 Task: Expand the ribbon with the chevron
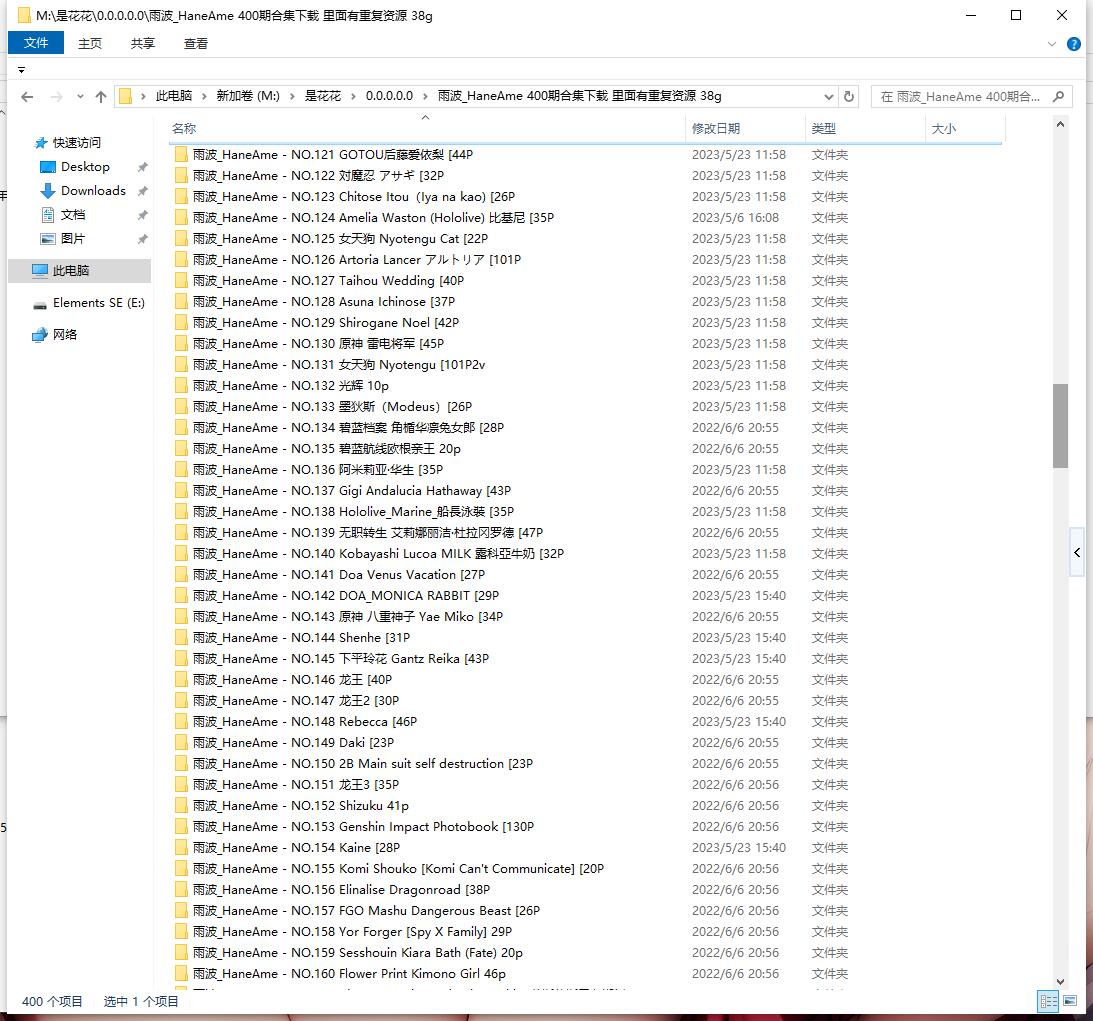[x=1051, y=44]
